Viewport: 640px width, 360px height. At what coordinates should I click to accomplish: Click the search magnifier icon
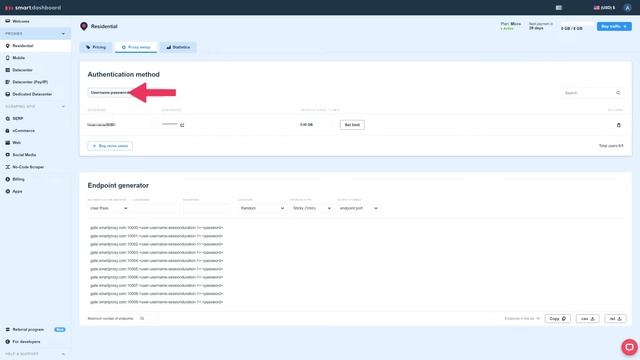(x=618, y=93)
